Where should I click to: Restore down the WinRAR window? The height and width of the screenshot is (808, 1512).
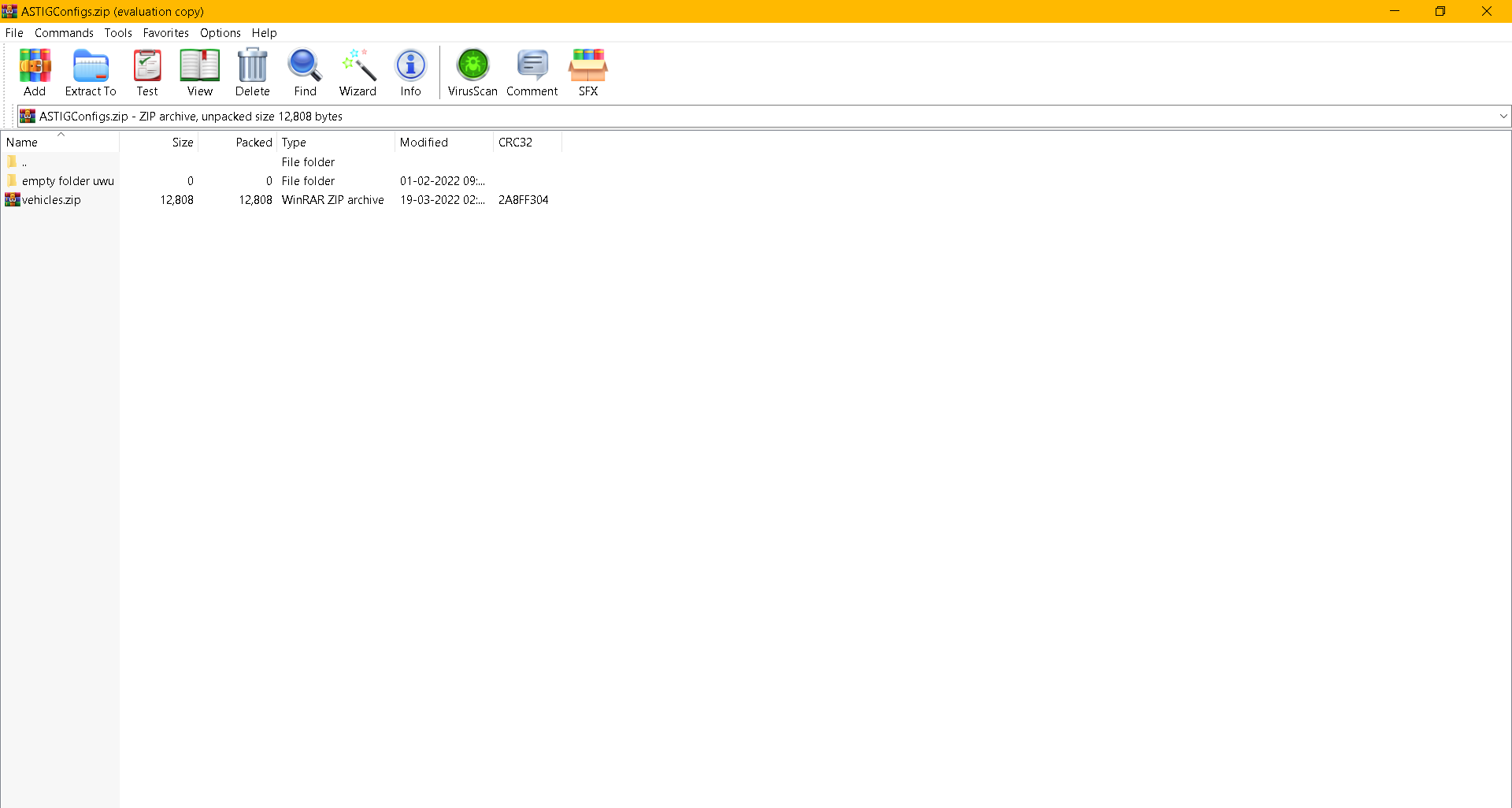[1440, 11]
